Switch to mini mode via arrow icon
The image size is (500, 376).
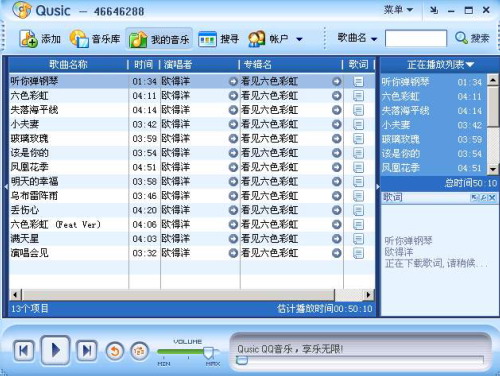pos(434,10)
